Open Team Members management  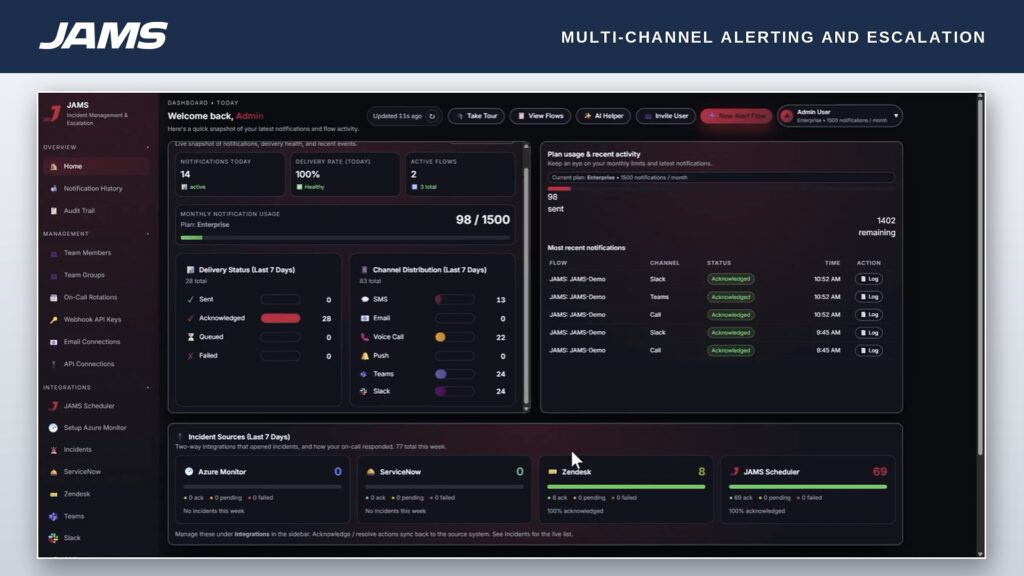point(87,253)
